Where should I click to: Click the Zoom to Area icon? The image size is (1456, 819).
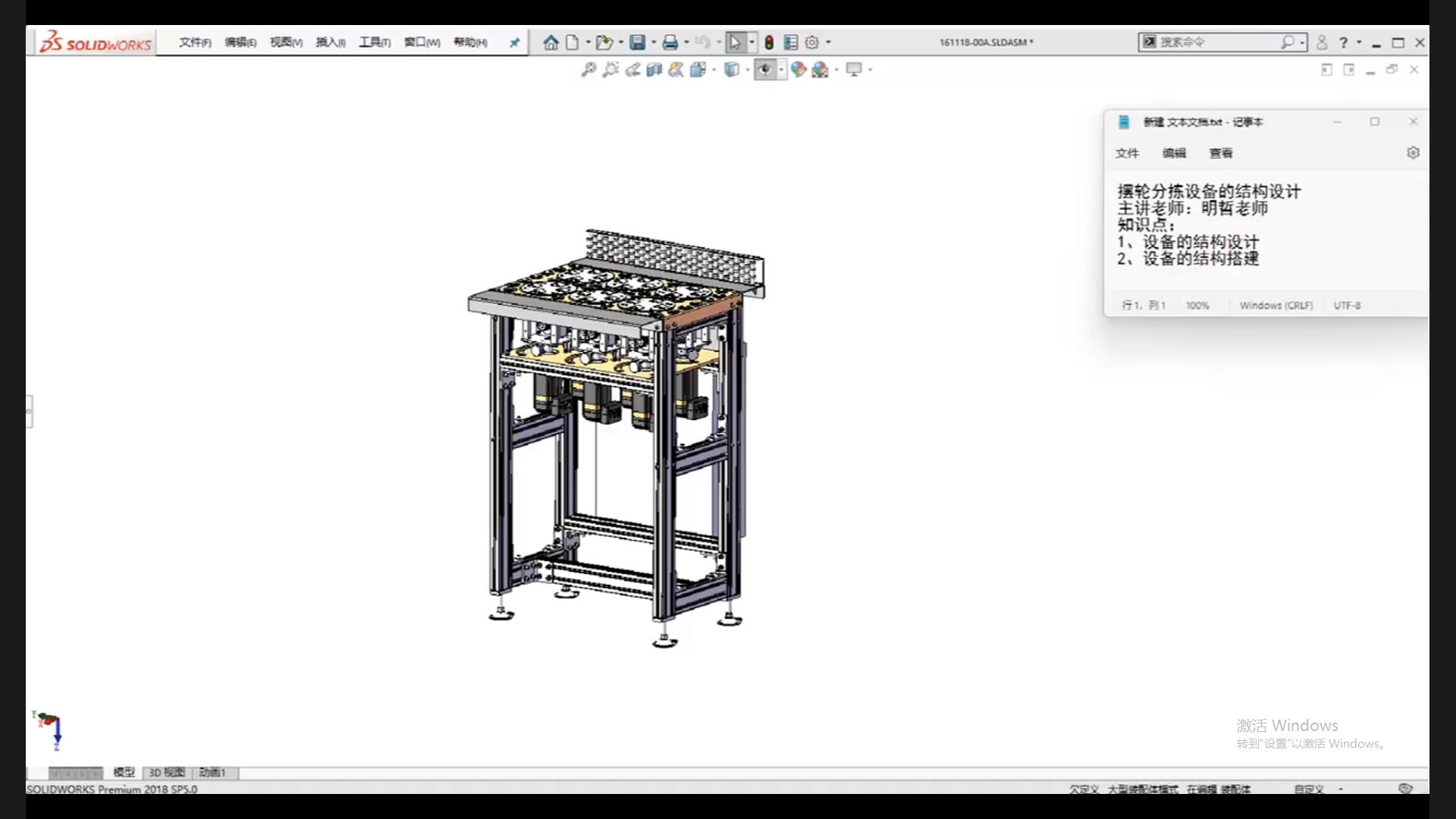(x=610, y=70)
